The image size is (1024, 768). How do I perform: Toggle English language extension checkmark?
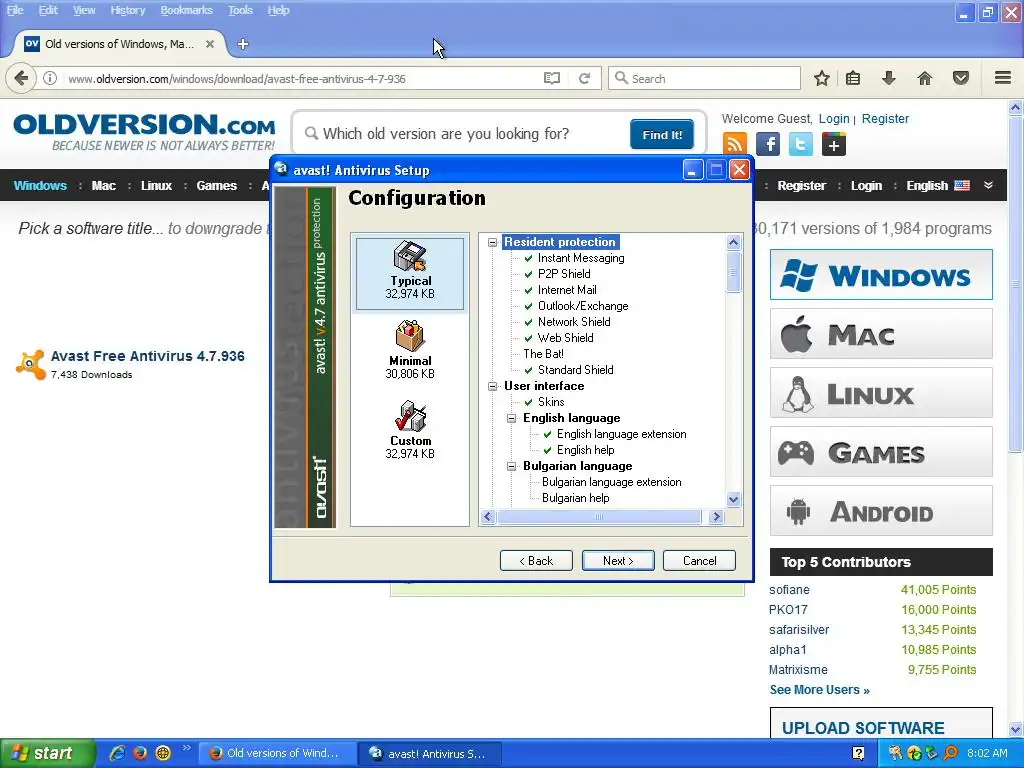coord(548,434)
